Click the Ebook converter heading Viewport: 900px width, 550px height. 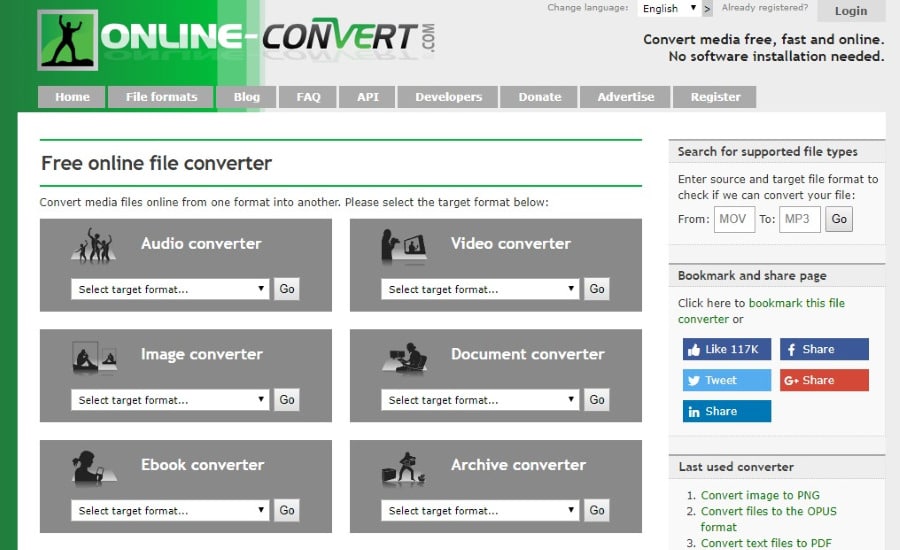coord(203,465)
